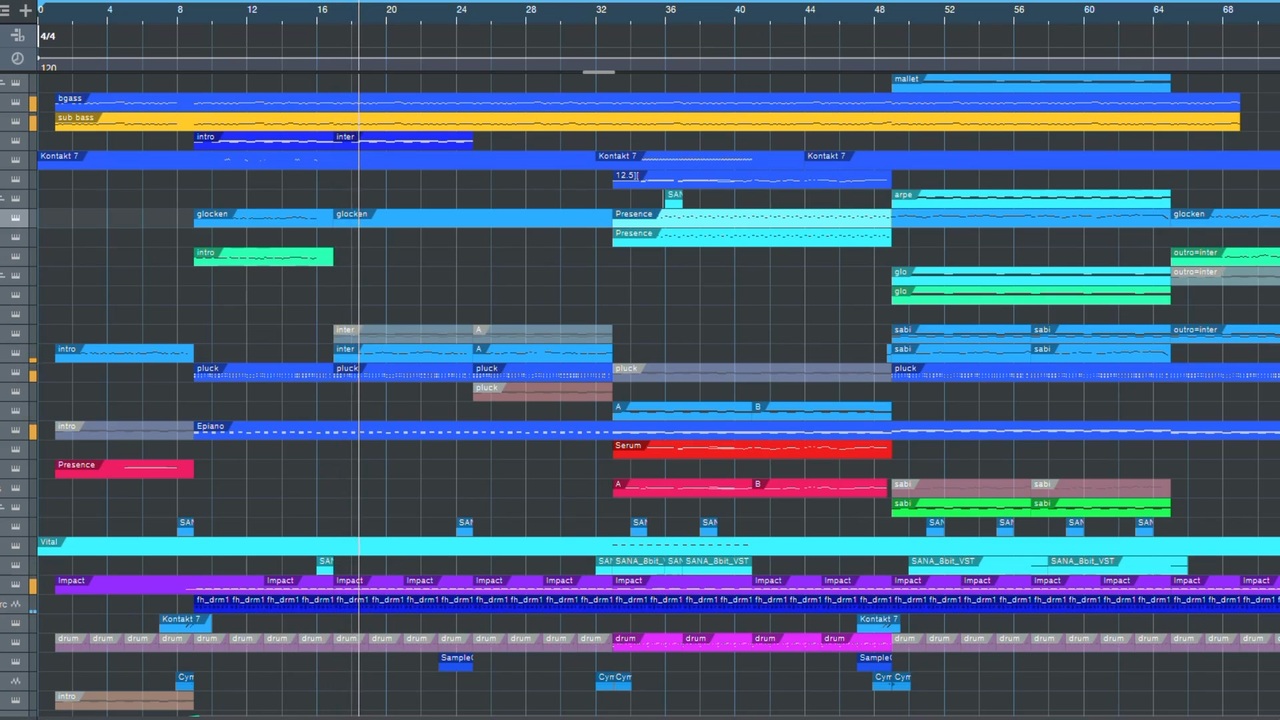1280x720 pixels.
Task: Click the Impact track keyboard instrument icon
Action: (x=16, y=585)
